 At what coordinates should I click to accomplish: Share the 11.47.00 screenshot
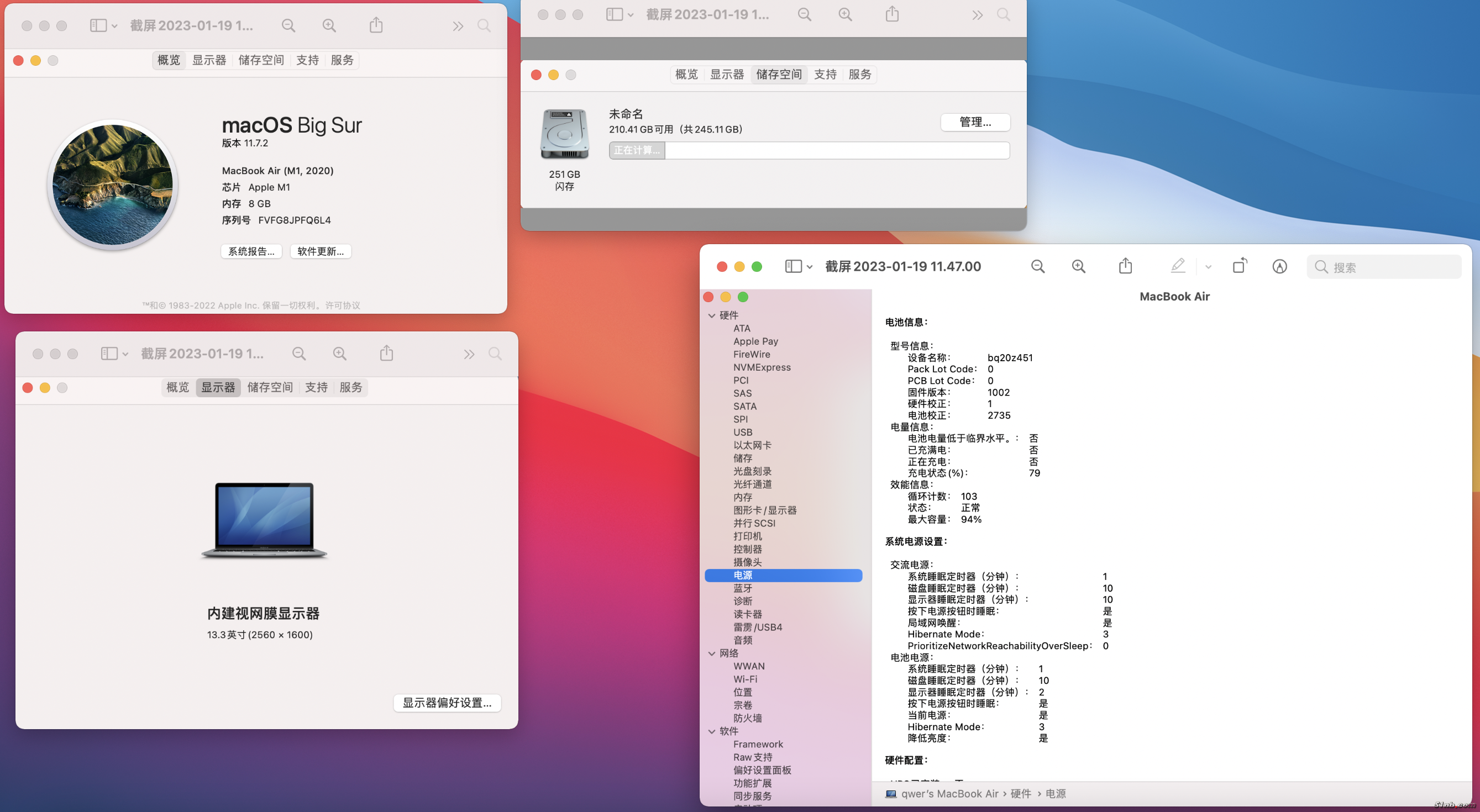click(1126, 265)
